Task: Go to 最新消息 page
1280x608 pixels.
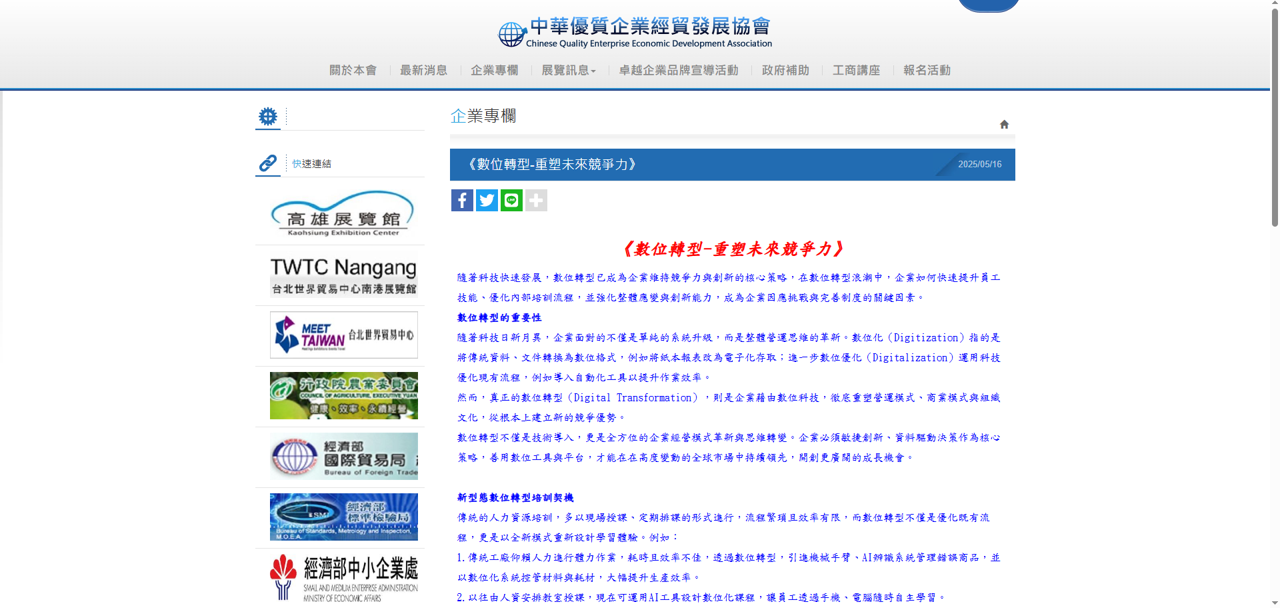Action: click(424, 70)
